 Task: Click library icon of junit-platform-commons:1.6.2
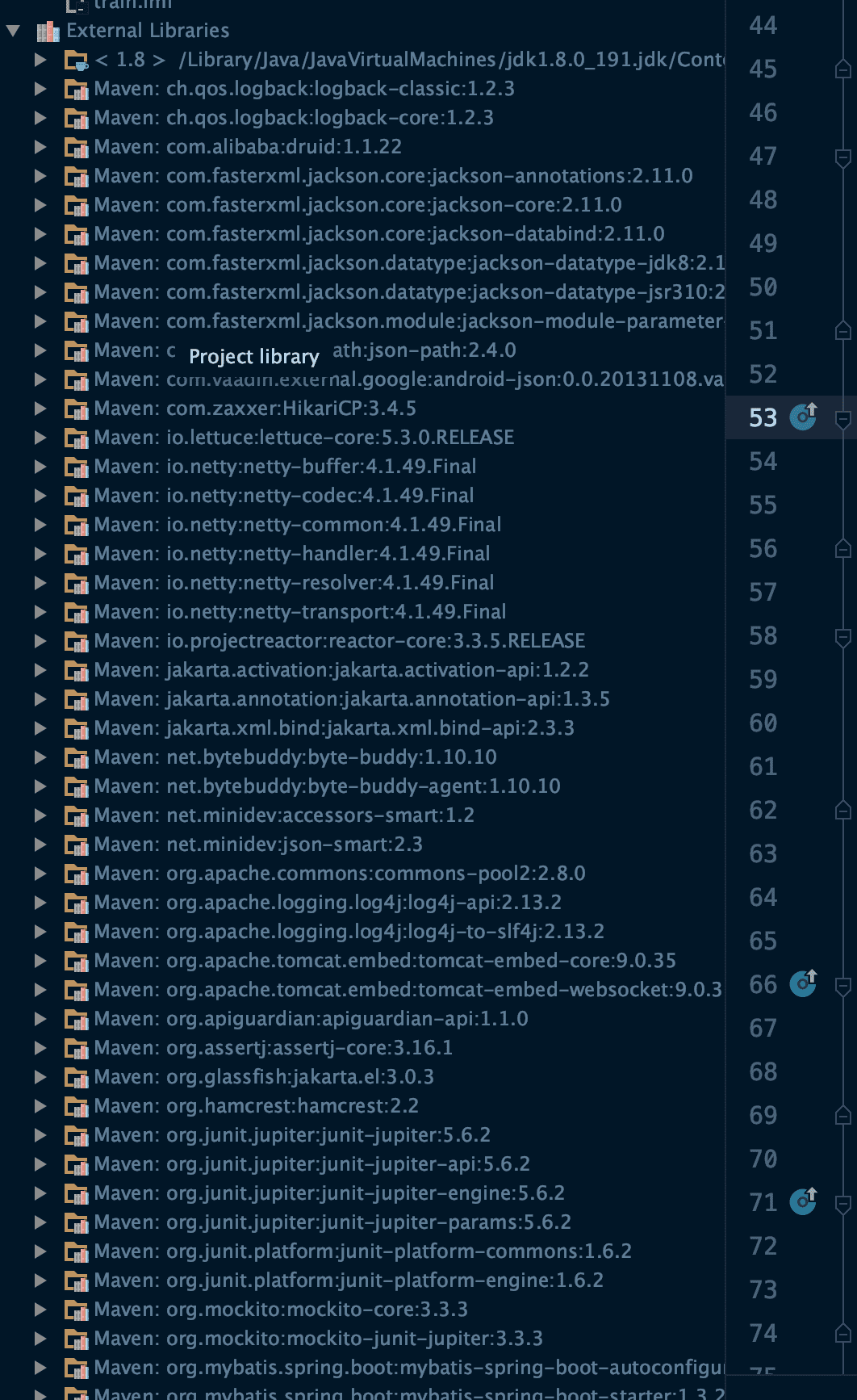click(76, 1251)
